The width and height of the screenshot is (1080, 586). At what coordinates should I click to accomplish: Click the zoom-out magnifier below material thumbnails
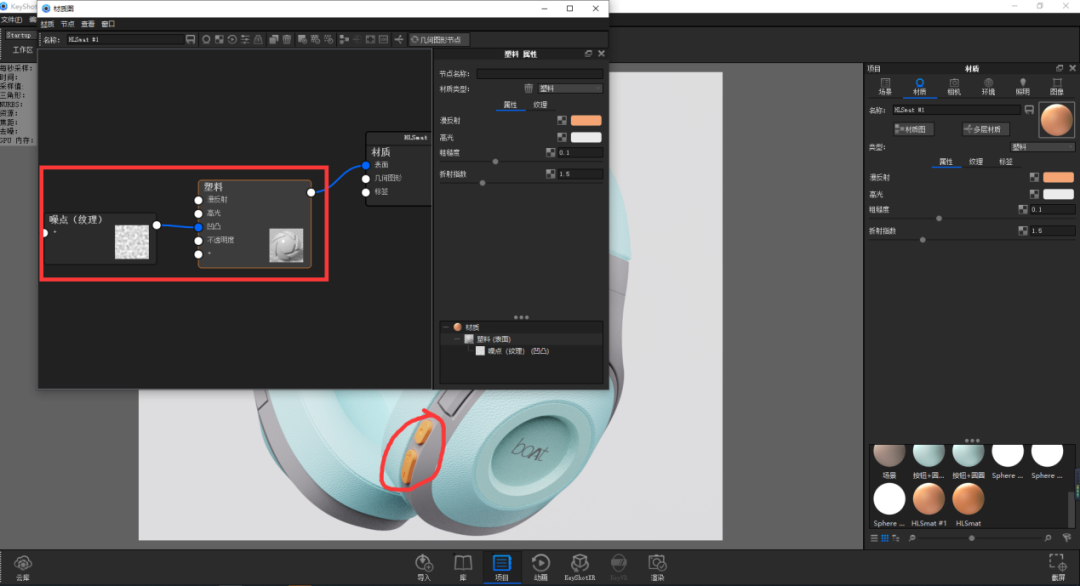912,538
